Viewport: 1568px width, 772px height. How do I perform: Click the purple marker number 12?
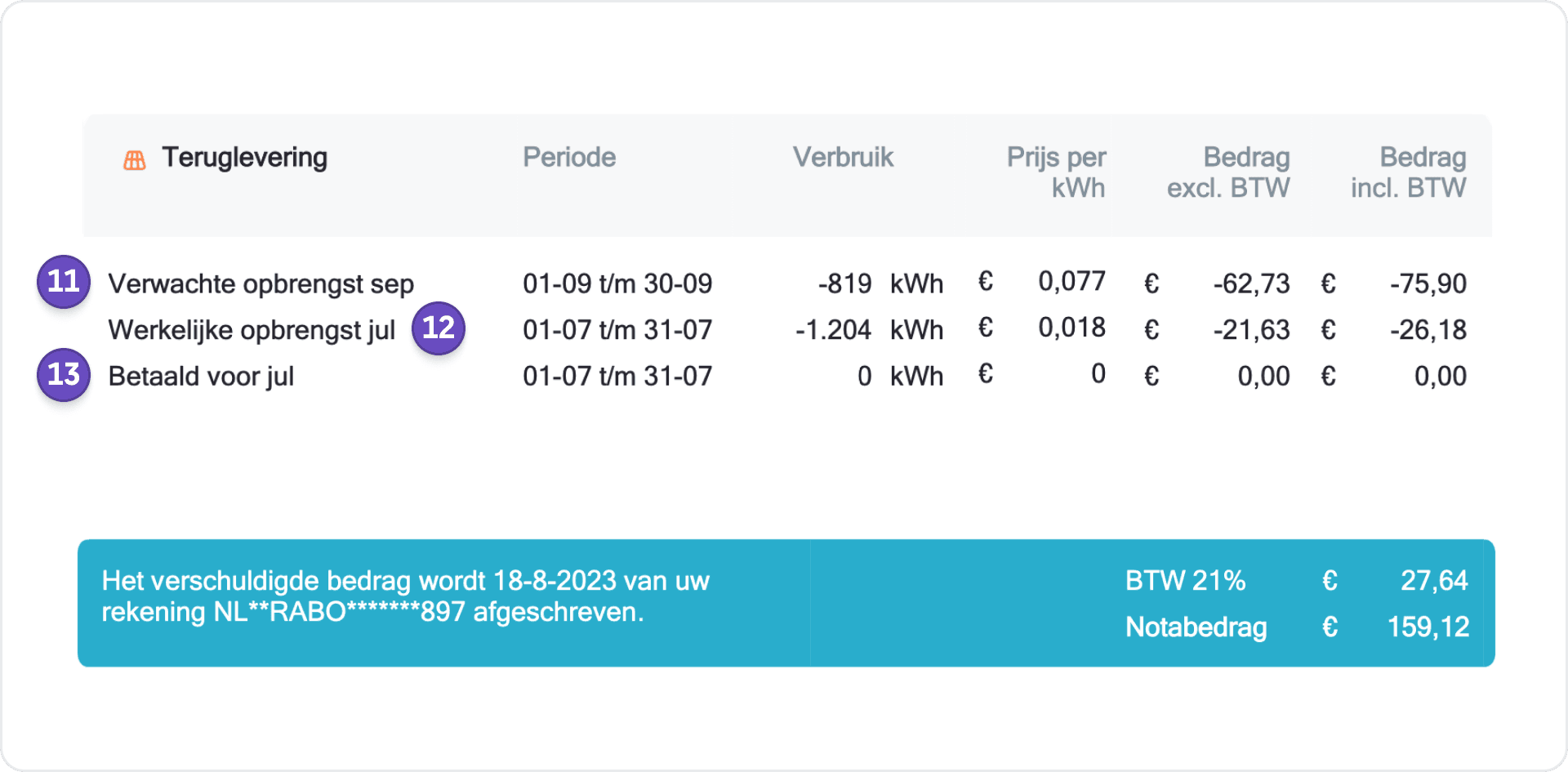[439, 328]
